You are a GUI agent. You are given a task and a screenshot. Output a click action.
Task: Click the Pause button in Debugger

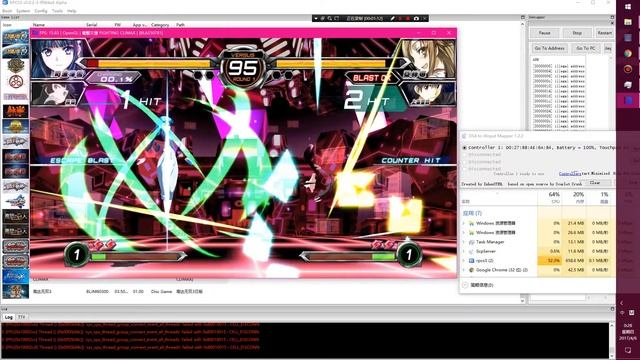pyautogui.click(x=544, y=33)
